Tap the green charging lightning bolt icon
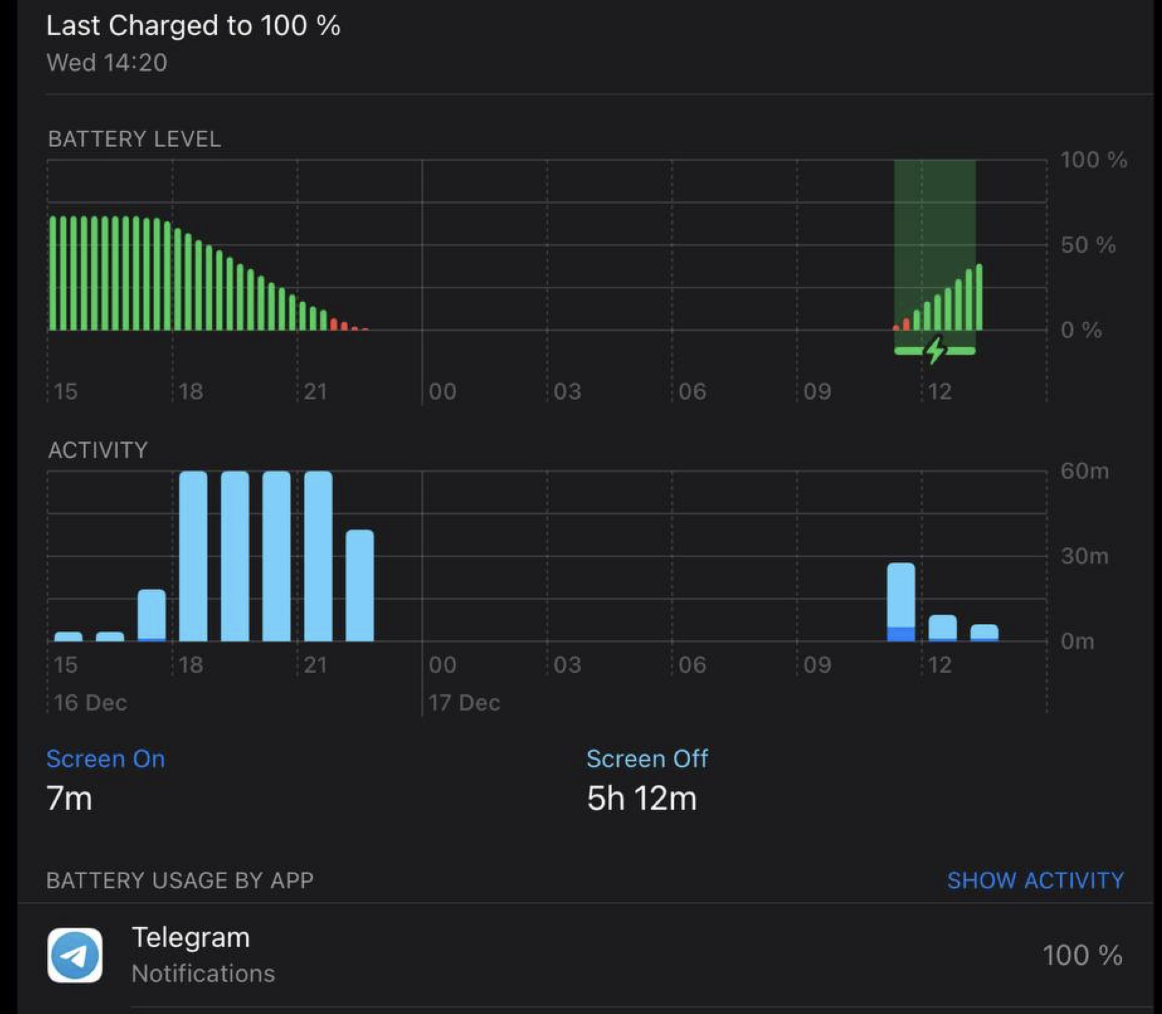The image size is (1162, 1014). coord(935,350)
